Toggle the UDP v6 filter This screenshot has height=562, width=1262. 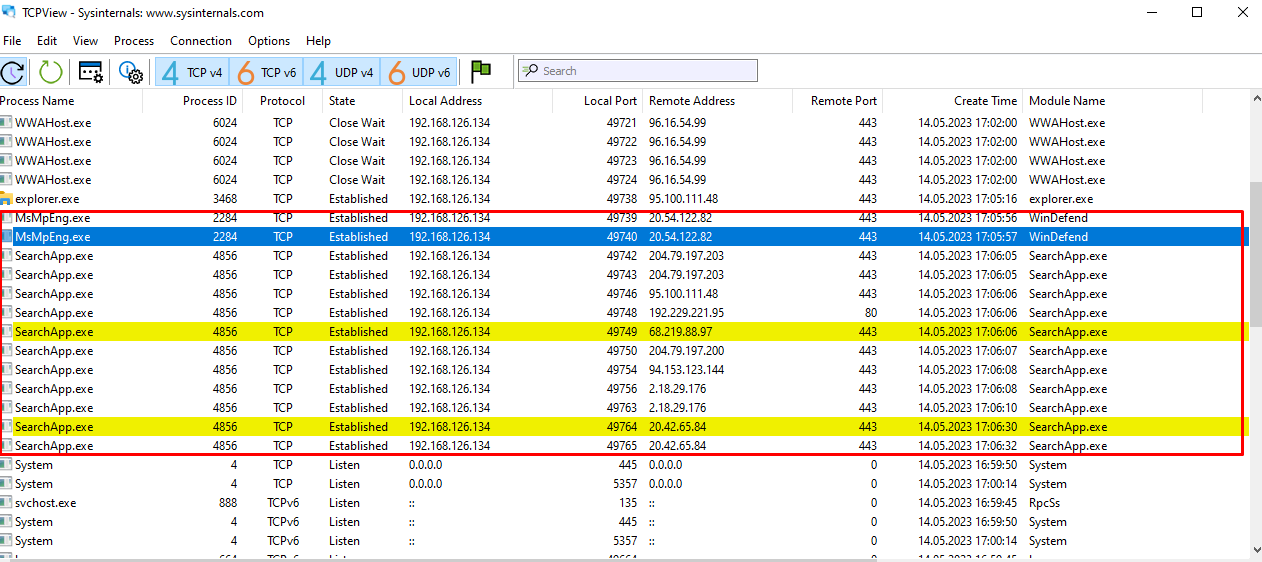pyautogui.click(x=419, y=72)
